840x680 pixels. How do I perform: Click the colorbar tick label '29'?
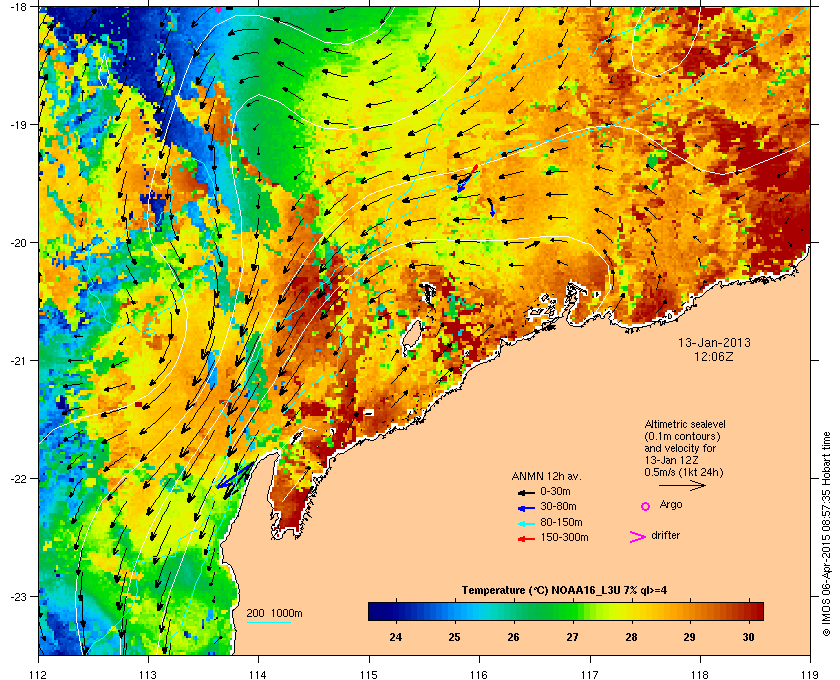[x=689, y=637]
